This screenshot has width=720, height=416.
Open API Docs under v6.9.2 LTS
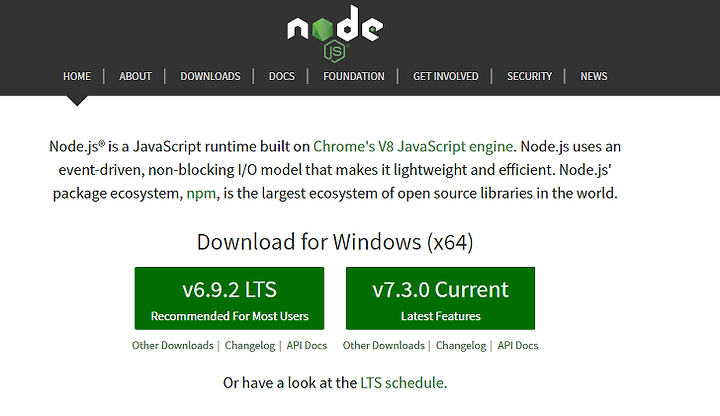click(307, 345)
